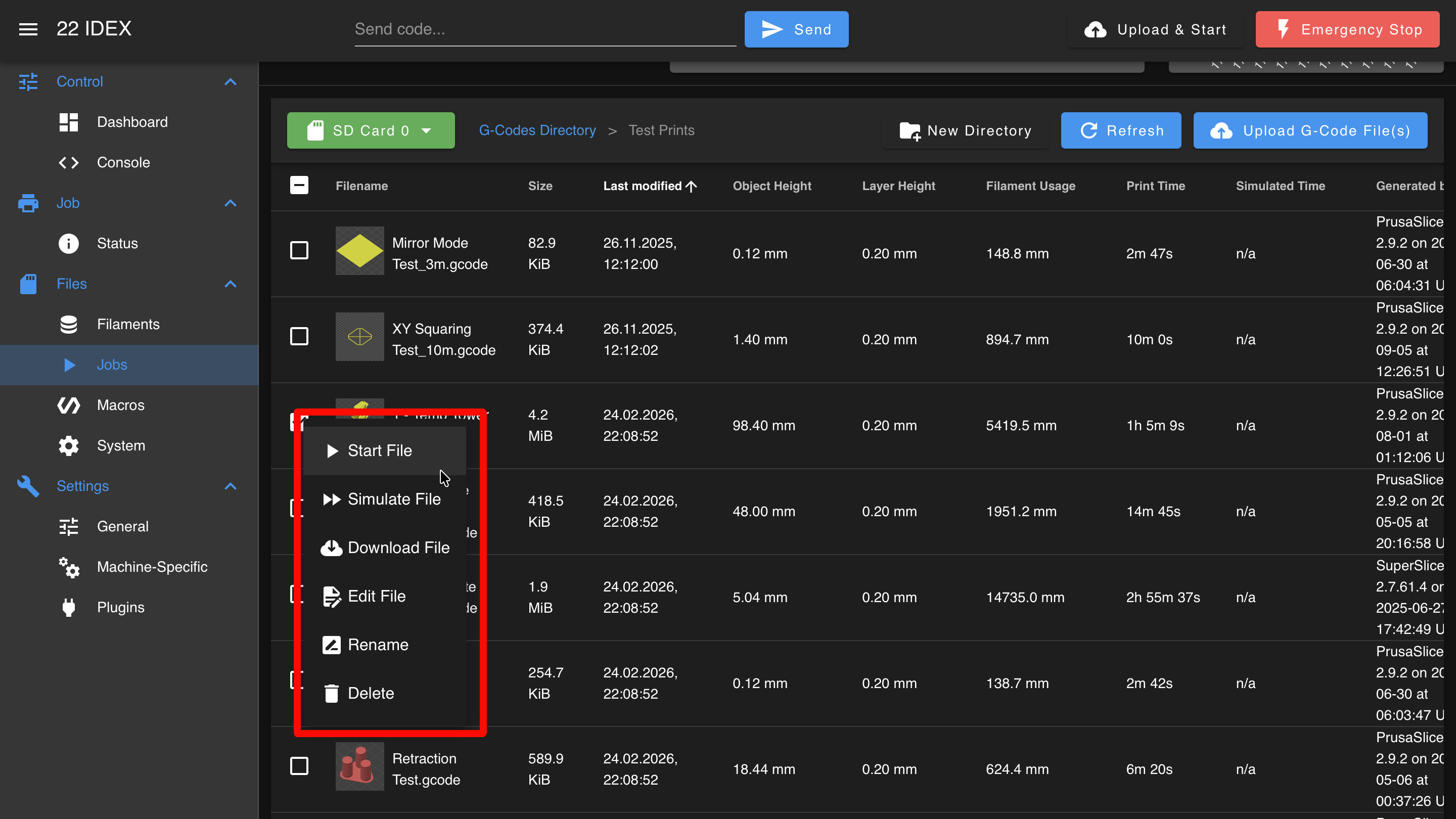1456x819 pixels.
Task: Click the New Directory button
Action: [966, 130]
